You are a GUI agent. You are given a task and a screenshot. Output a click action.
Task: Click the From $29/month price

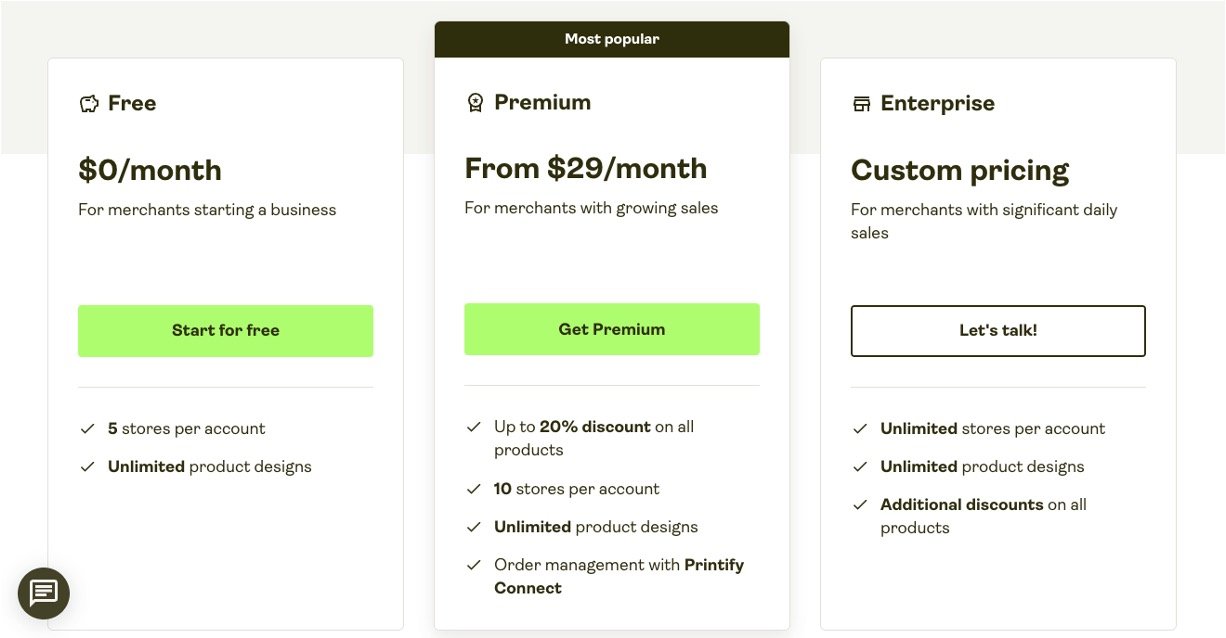[585, 168]
